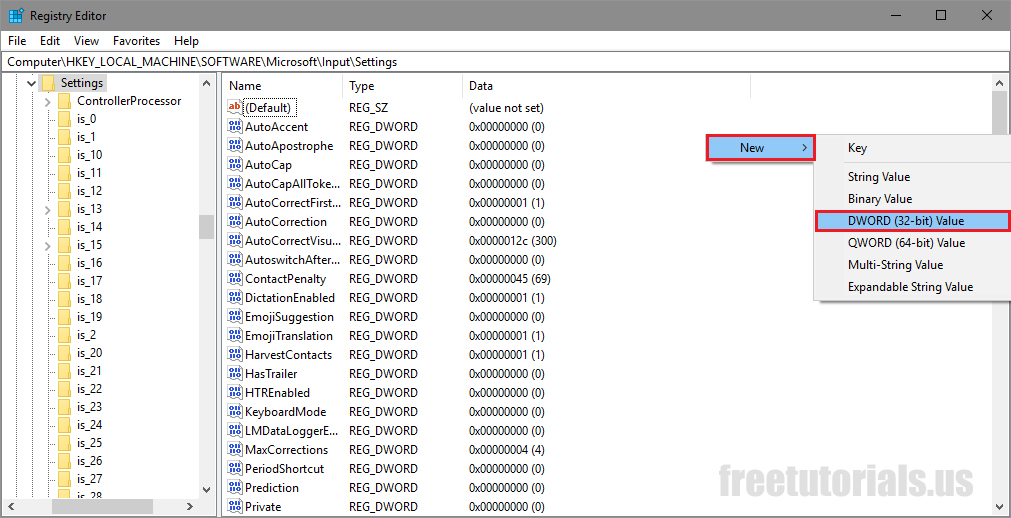Select the ControllerProcessor folder icon
The width and height of the screenshot is (1011, 518).
65,101
